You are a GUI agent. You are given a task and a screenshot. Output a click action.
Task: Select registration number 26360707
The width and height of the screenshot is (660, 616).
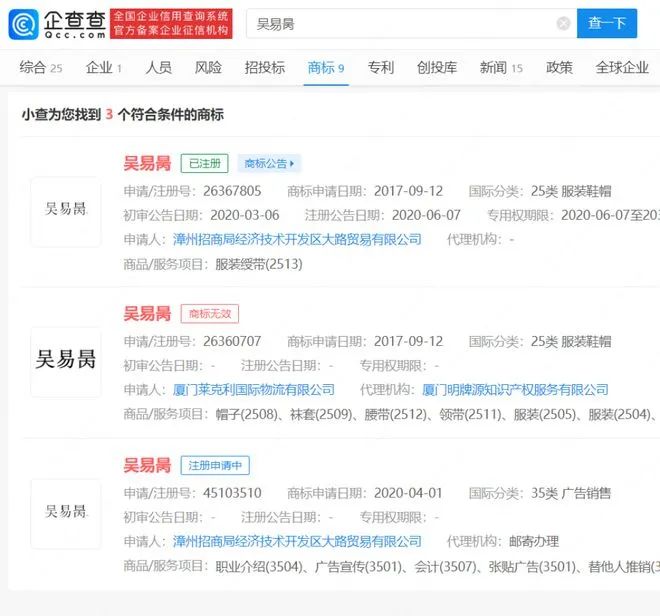tap(232, 341)
